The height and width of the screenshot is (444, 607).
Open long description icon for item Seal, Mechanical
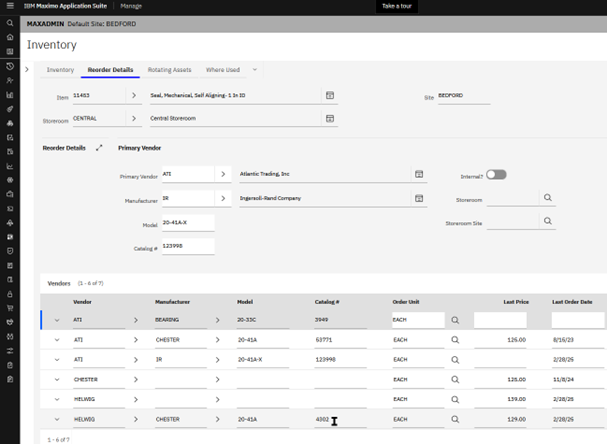(330, 95)
